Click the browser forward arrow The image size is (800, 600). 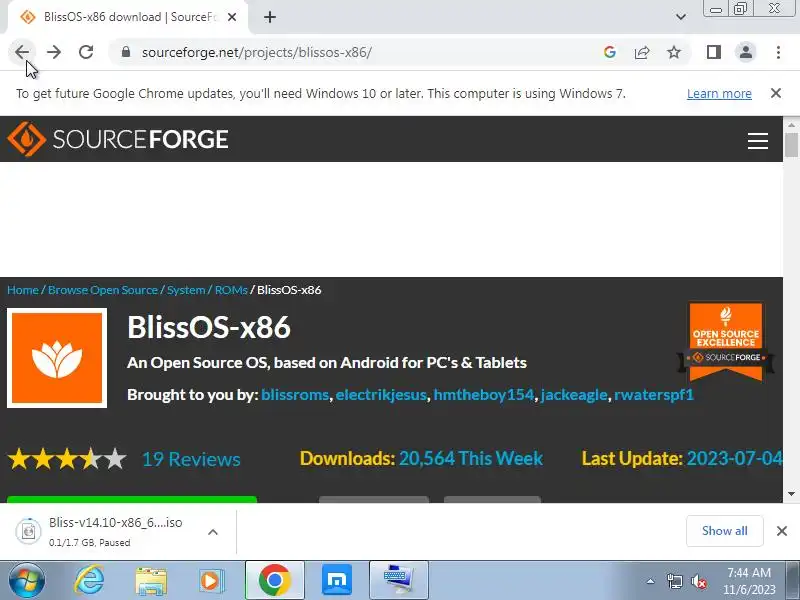coord(54,52)
